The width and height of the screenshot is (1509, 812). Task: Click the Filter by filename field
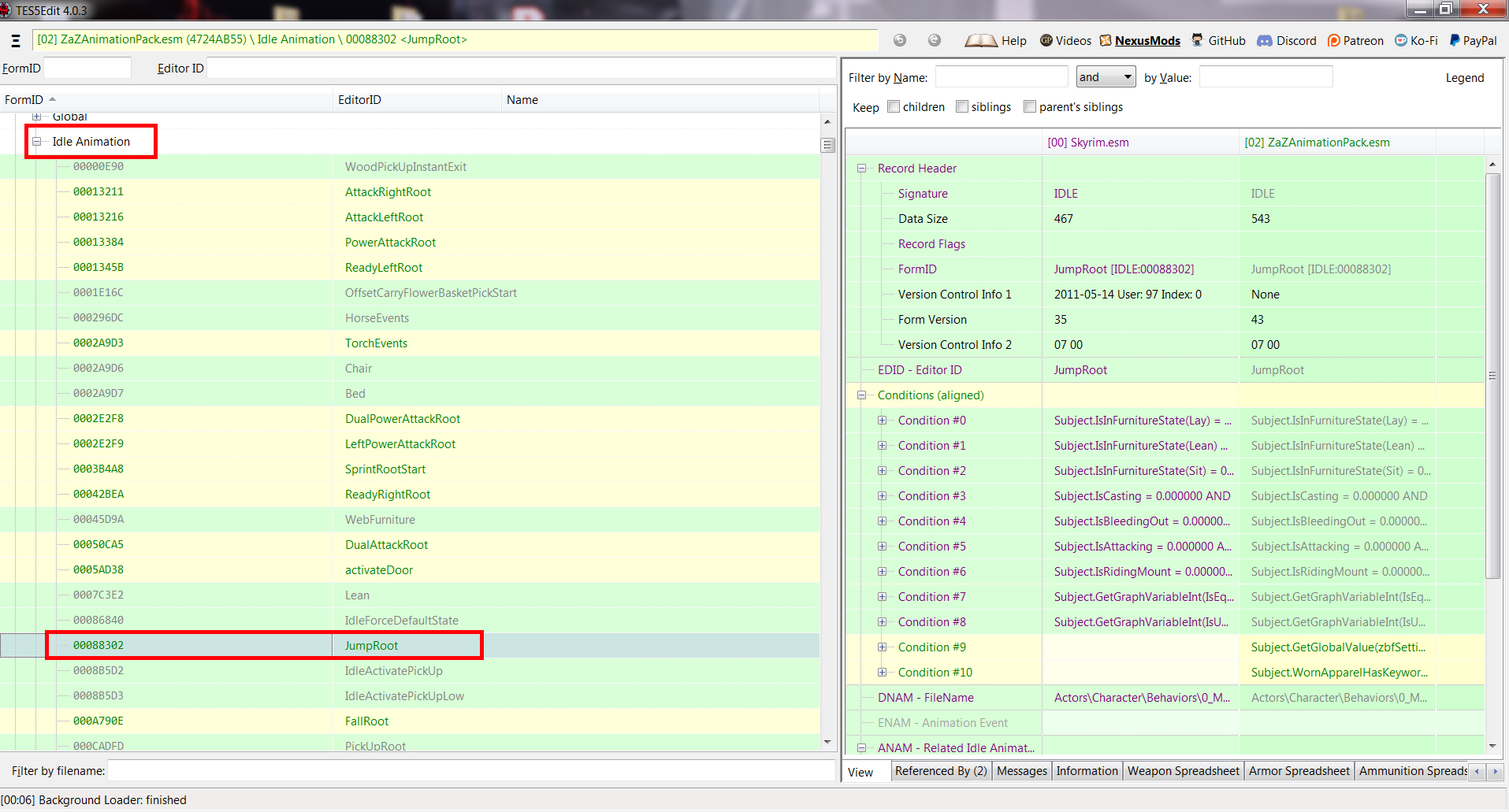click(471, 770)
